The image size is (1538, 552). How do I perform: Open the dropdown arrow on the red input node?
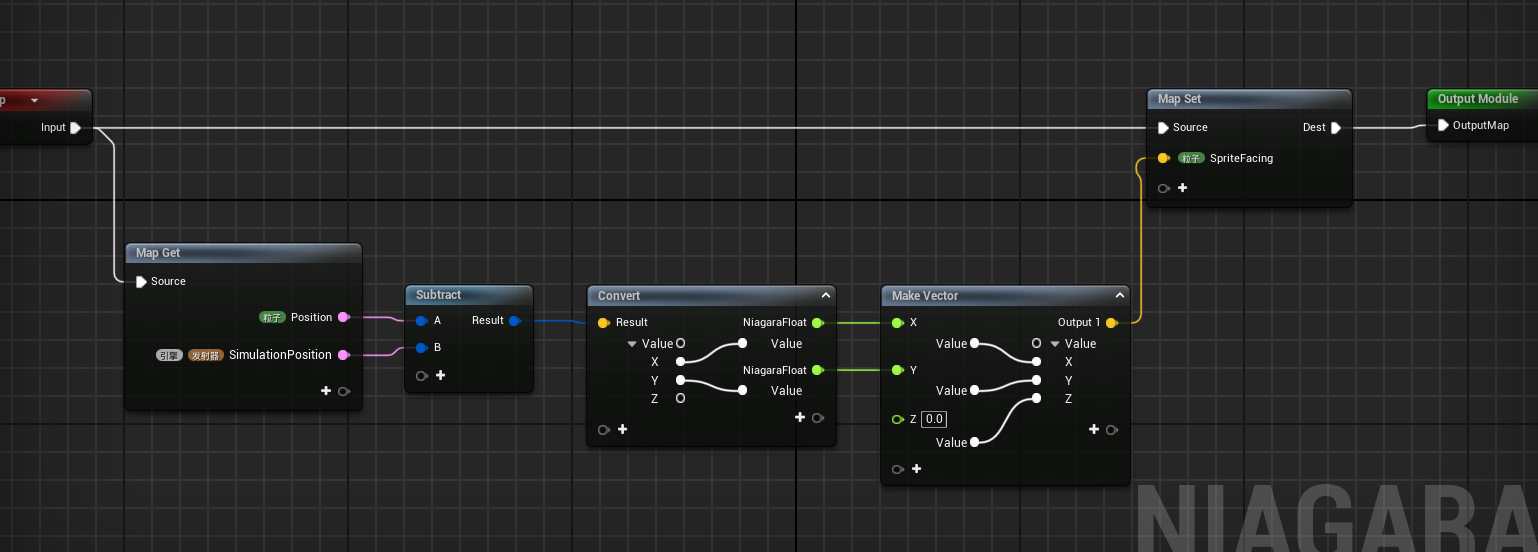click(x=35, y=100)
